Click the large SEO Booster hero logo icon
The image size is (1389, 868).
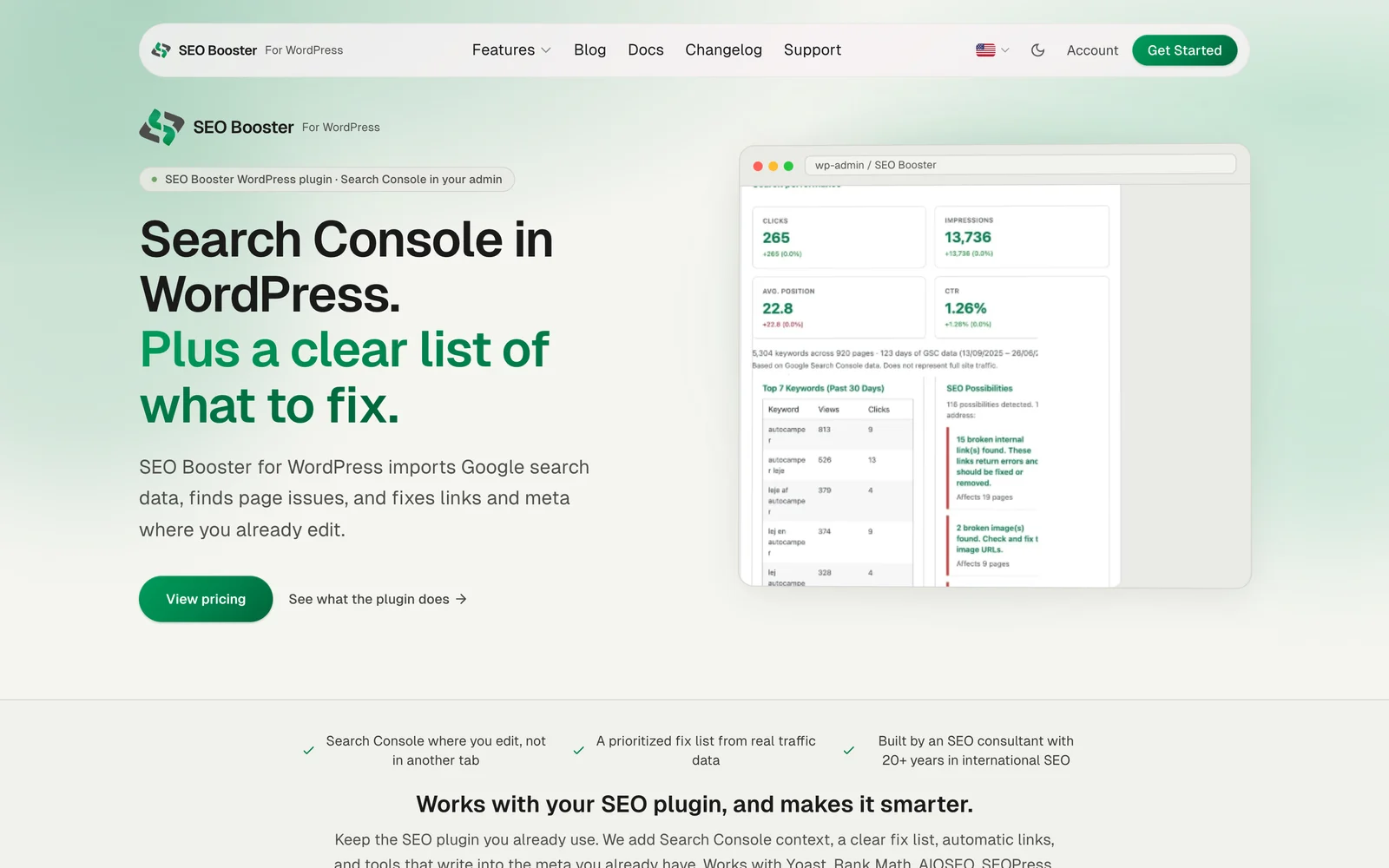161,127
